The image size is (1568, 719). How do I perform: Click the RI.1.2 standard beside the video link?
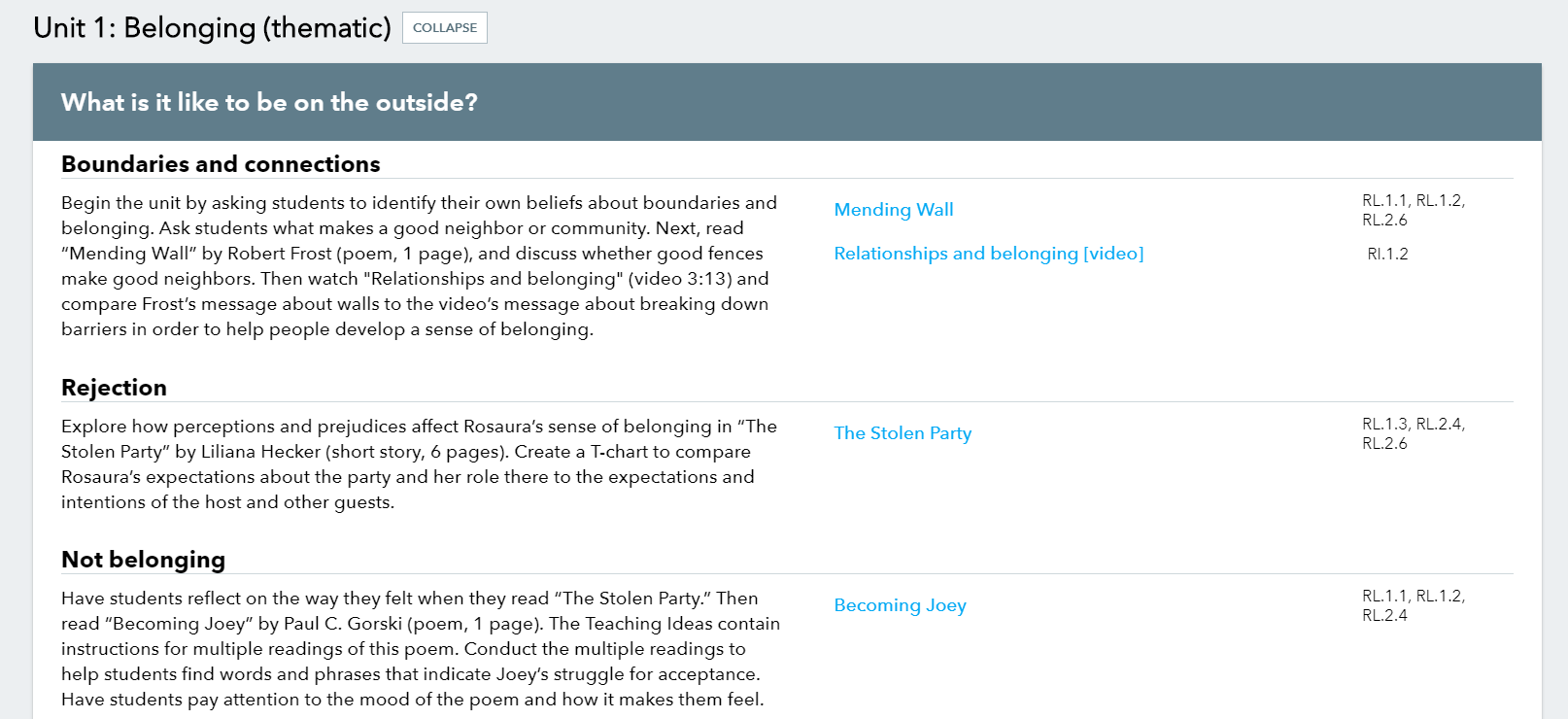[1387, 254]
